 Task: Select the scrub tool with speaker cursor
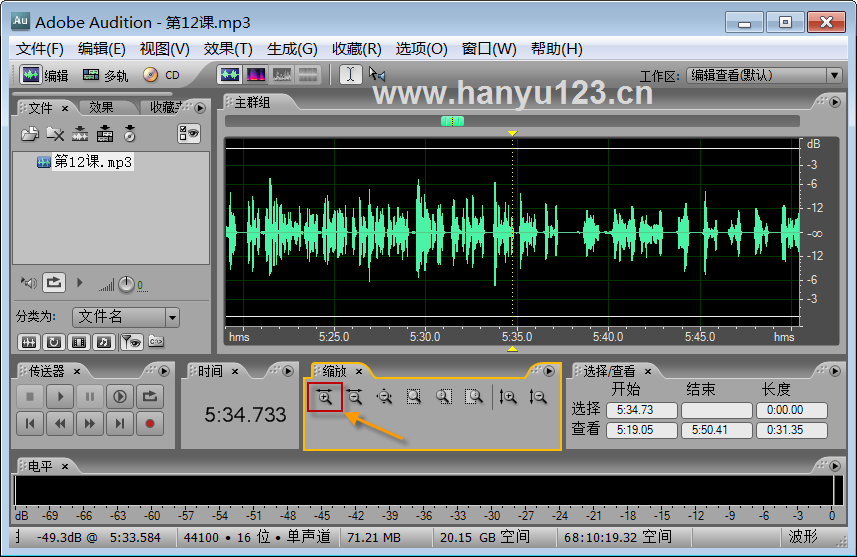[377, 74]
